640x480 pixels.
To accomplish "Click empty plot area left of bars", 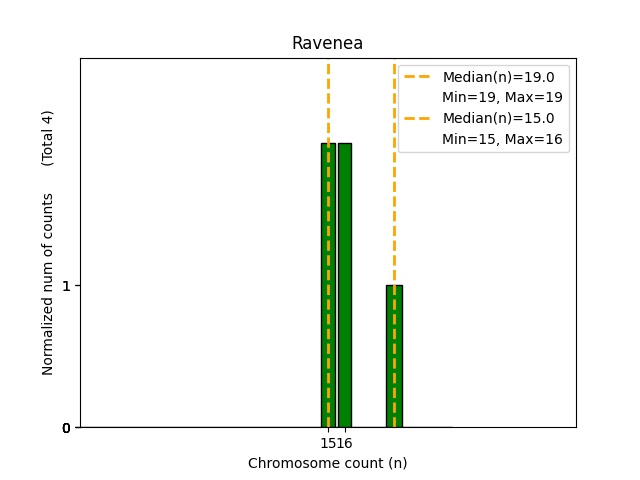I will point(190,250).
